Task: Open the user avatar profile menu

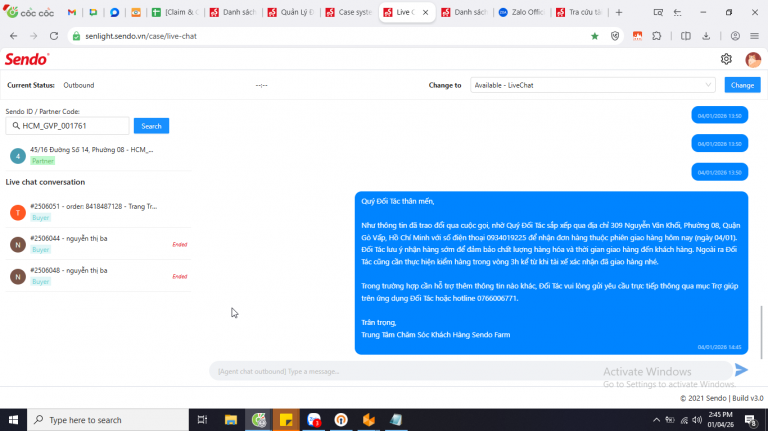Action: click(753, 60)
